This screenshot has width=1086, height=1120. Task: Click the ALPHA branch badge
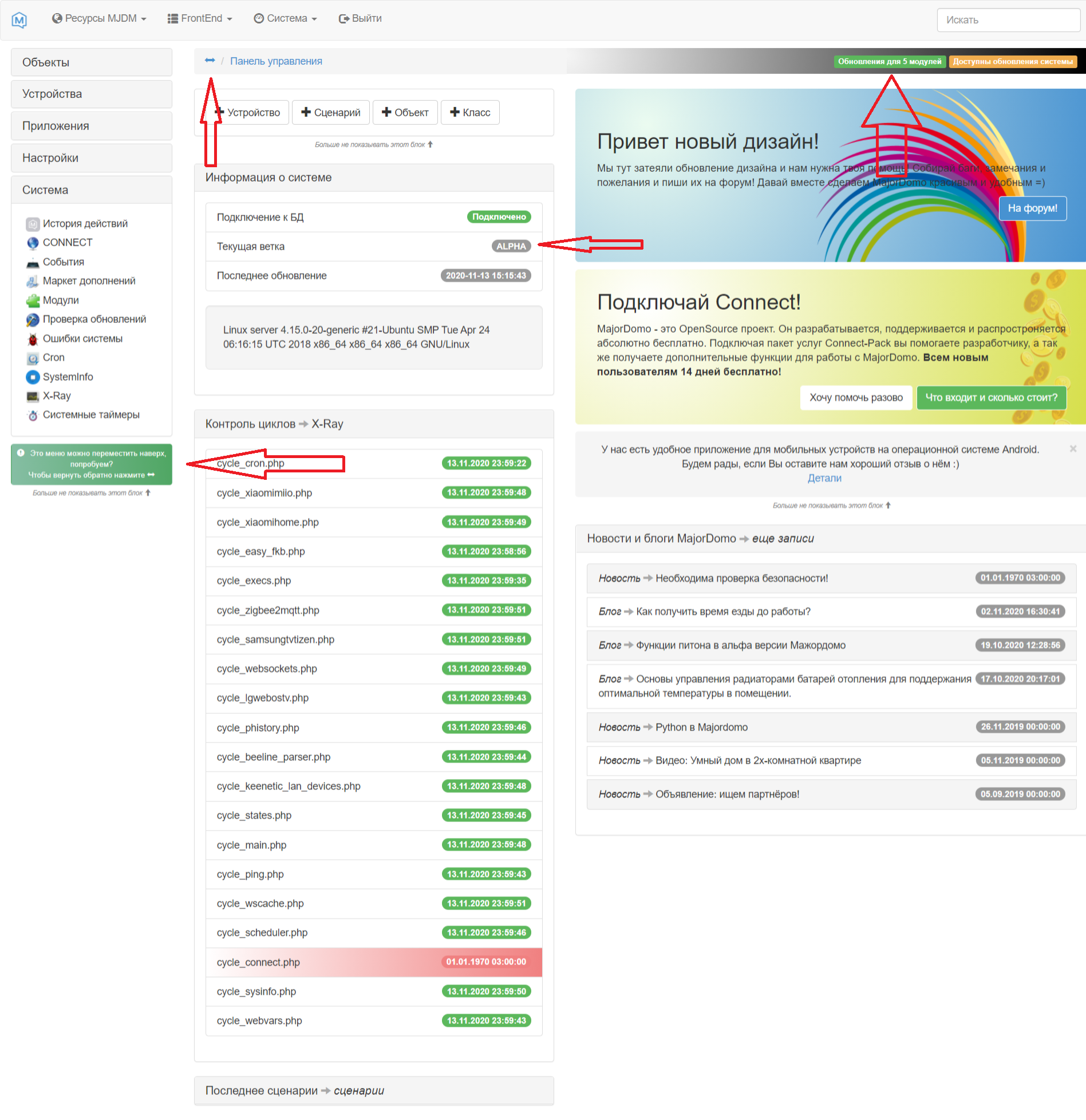pyautogui.click(x=511, y=246)
